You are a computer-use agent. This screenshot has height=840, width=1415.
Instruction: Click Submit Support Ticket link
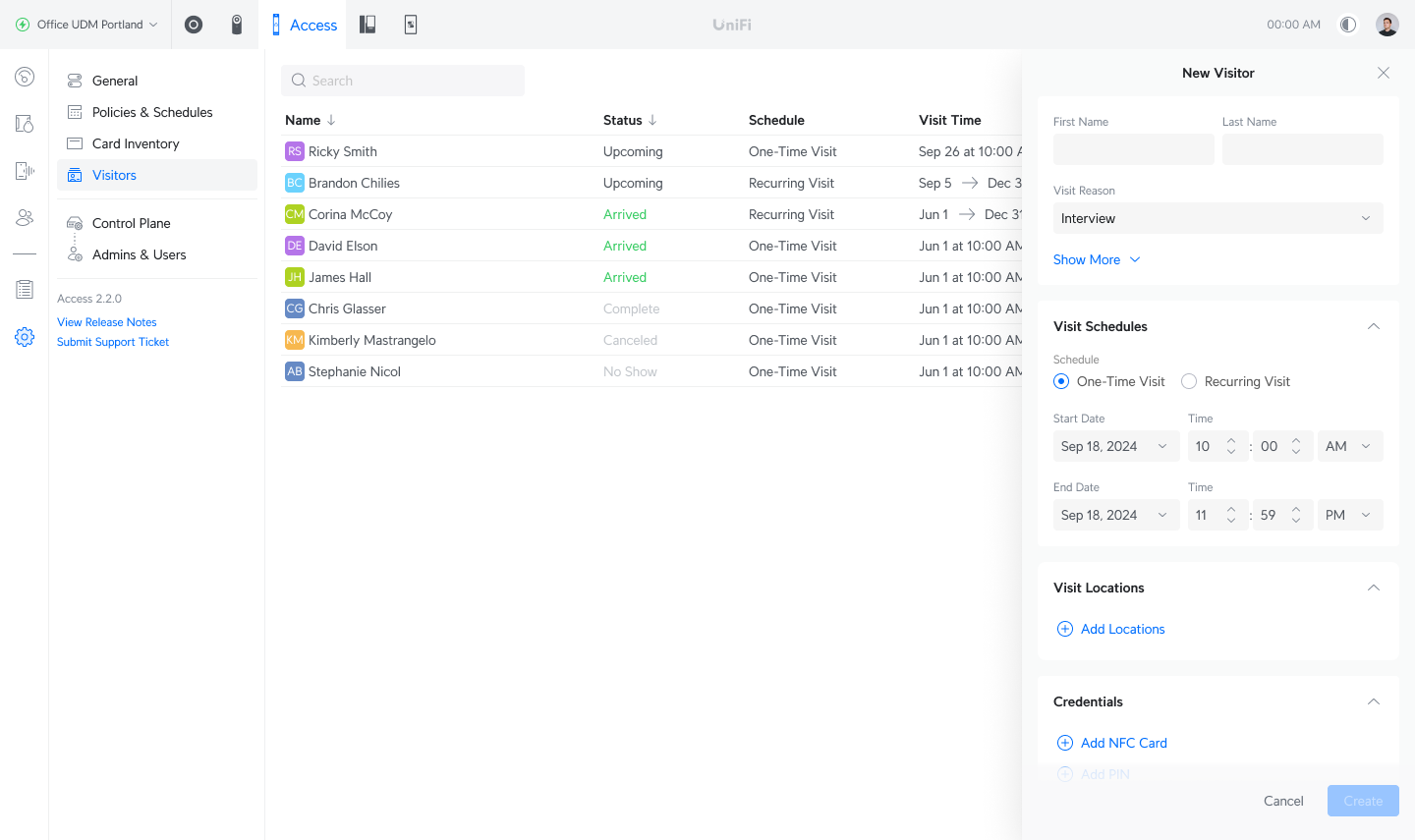click(x=113, y=342)
